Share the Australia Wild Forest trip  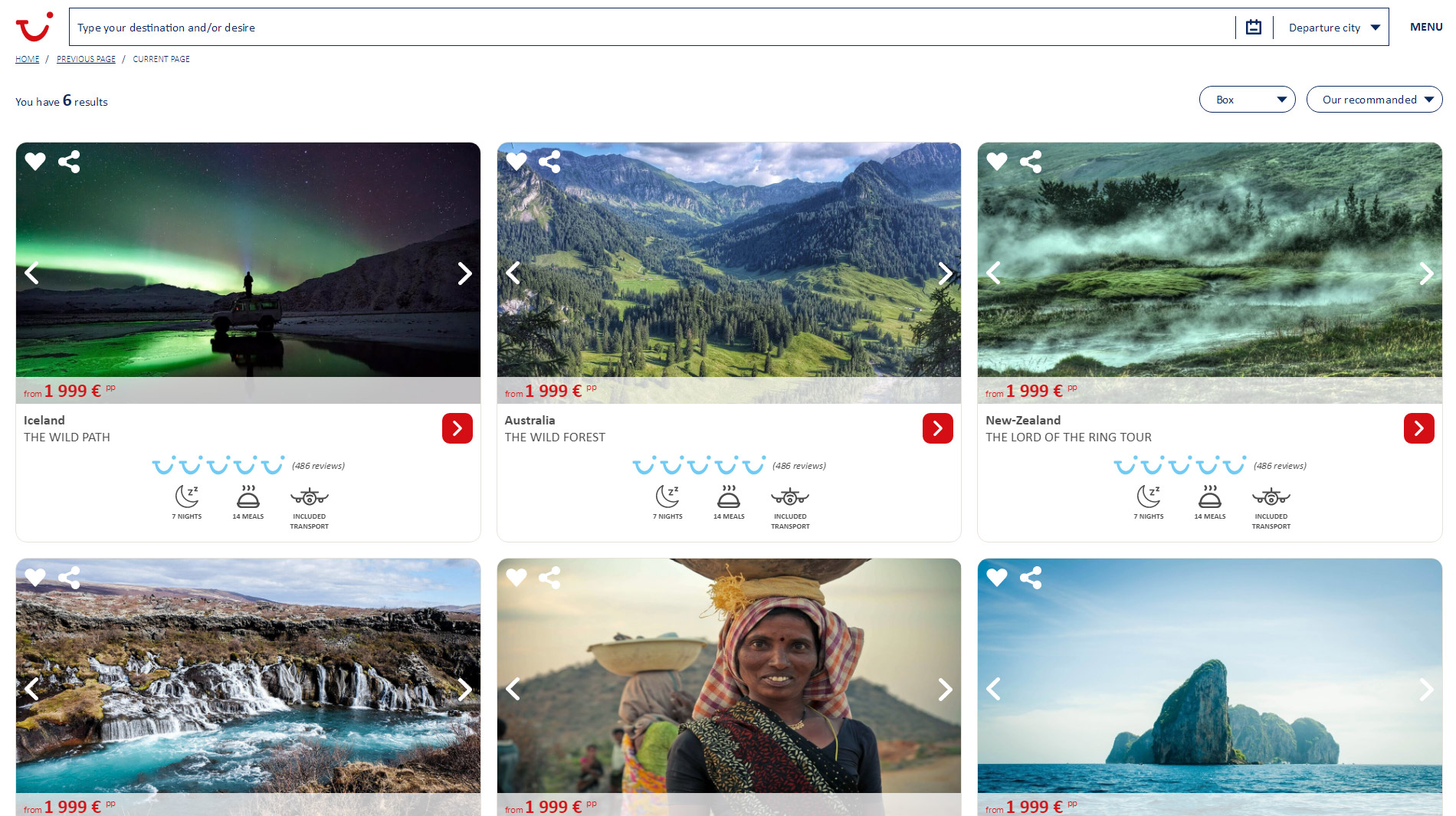tap(549, 162)
